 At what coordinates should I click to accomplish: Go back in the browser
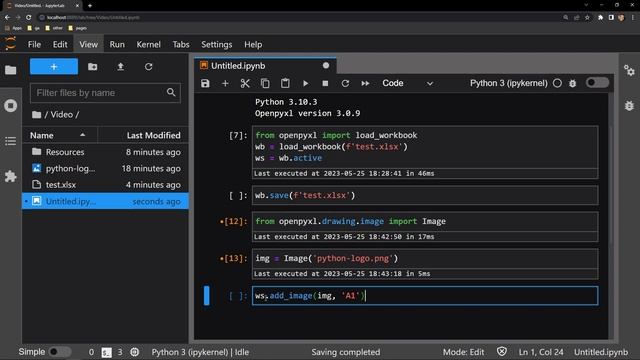point(7,18)
